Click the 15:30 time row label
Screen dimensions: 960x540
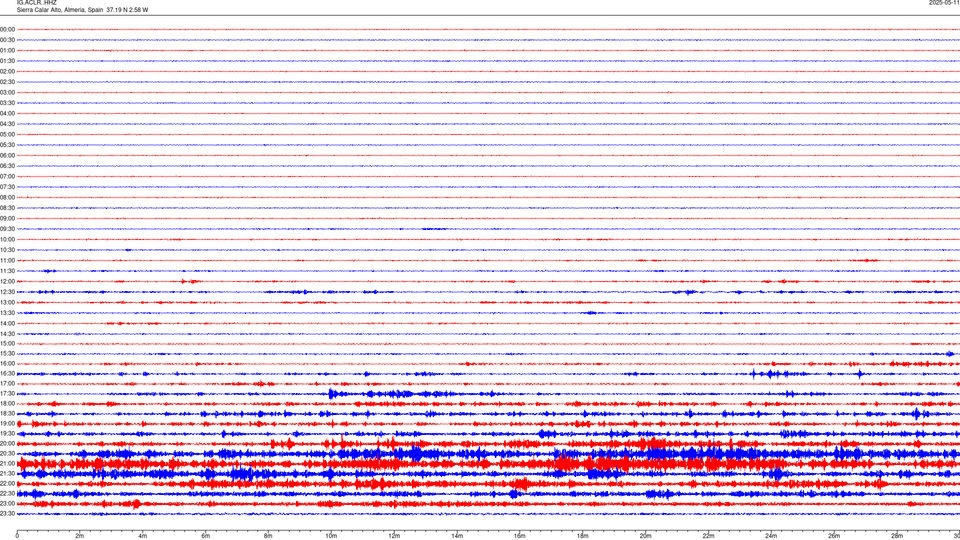7,354
